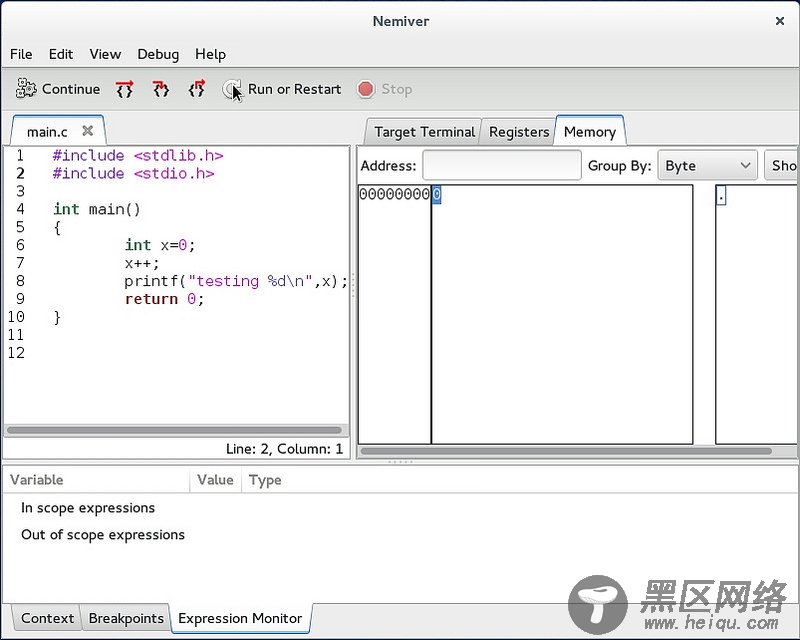The height and width of the screenshot is (640, 800).
Task: Click the '#include <stdio.h>' line
Action: [x=133, y=173]
